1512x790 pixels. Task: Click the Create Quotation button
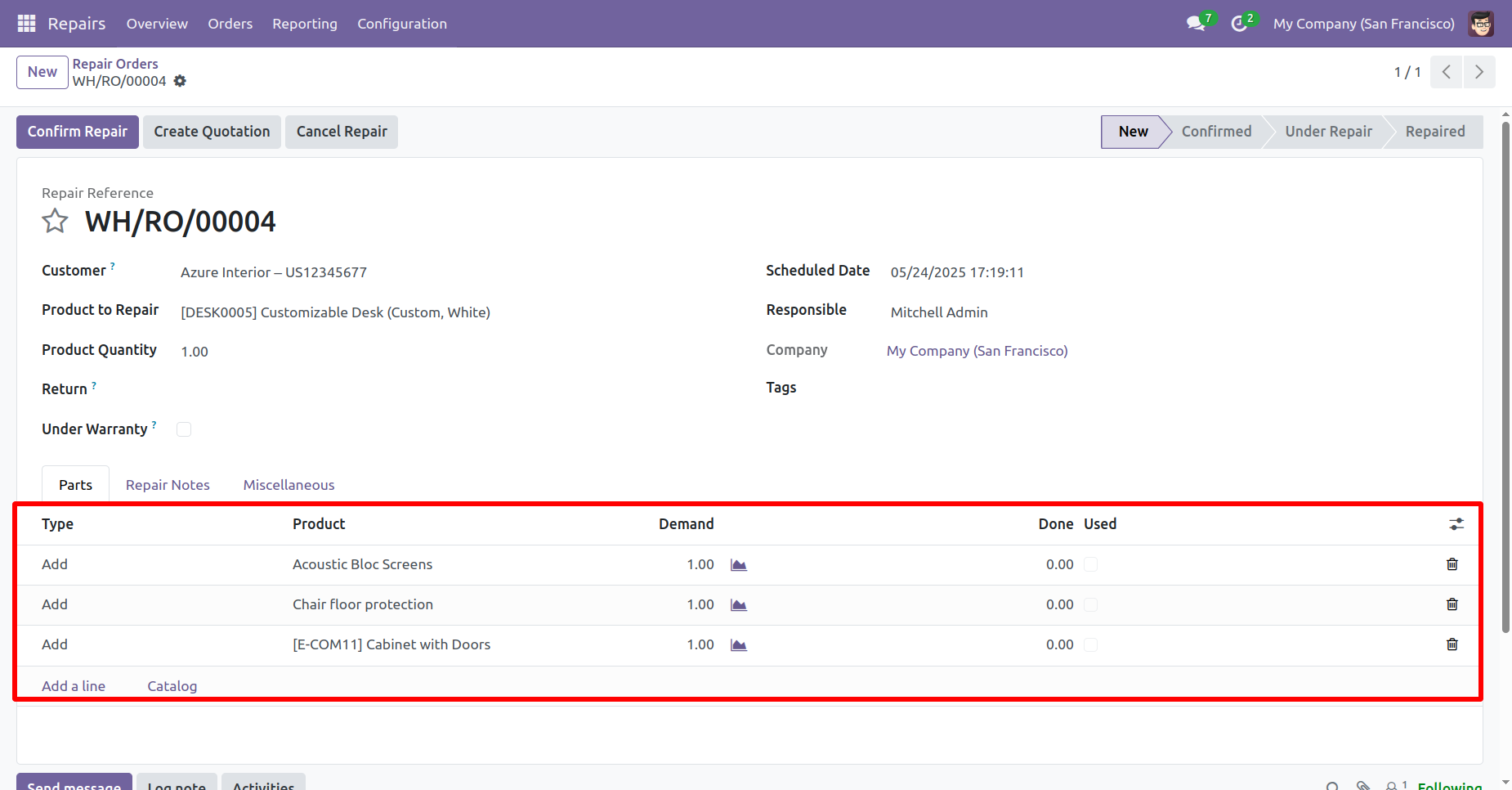click(x=212, y=132)
